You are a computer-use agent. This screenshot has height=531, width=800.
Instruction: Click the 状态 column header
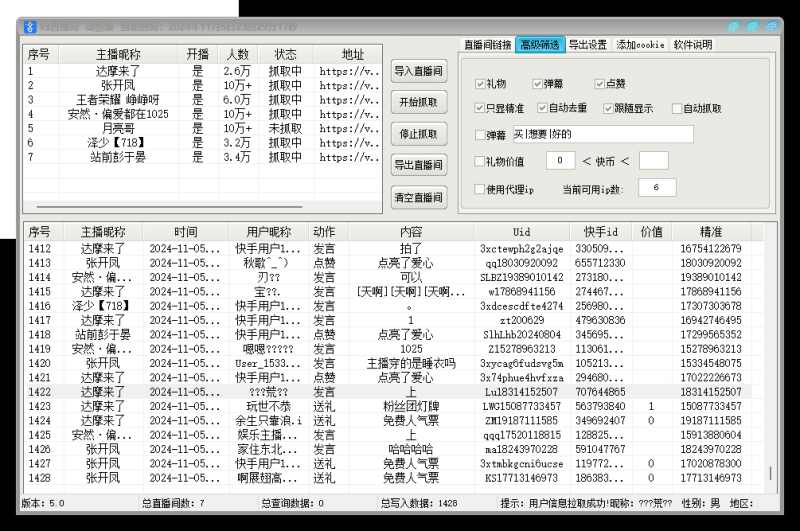tap(285, 54)
